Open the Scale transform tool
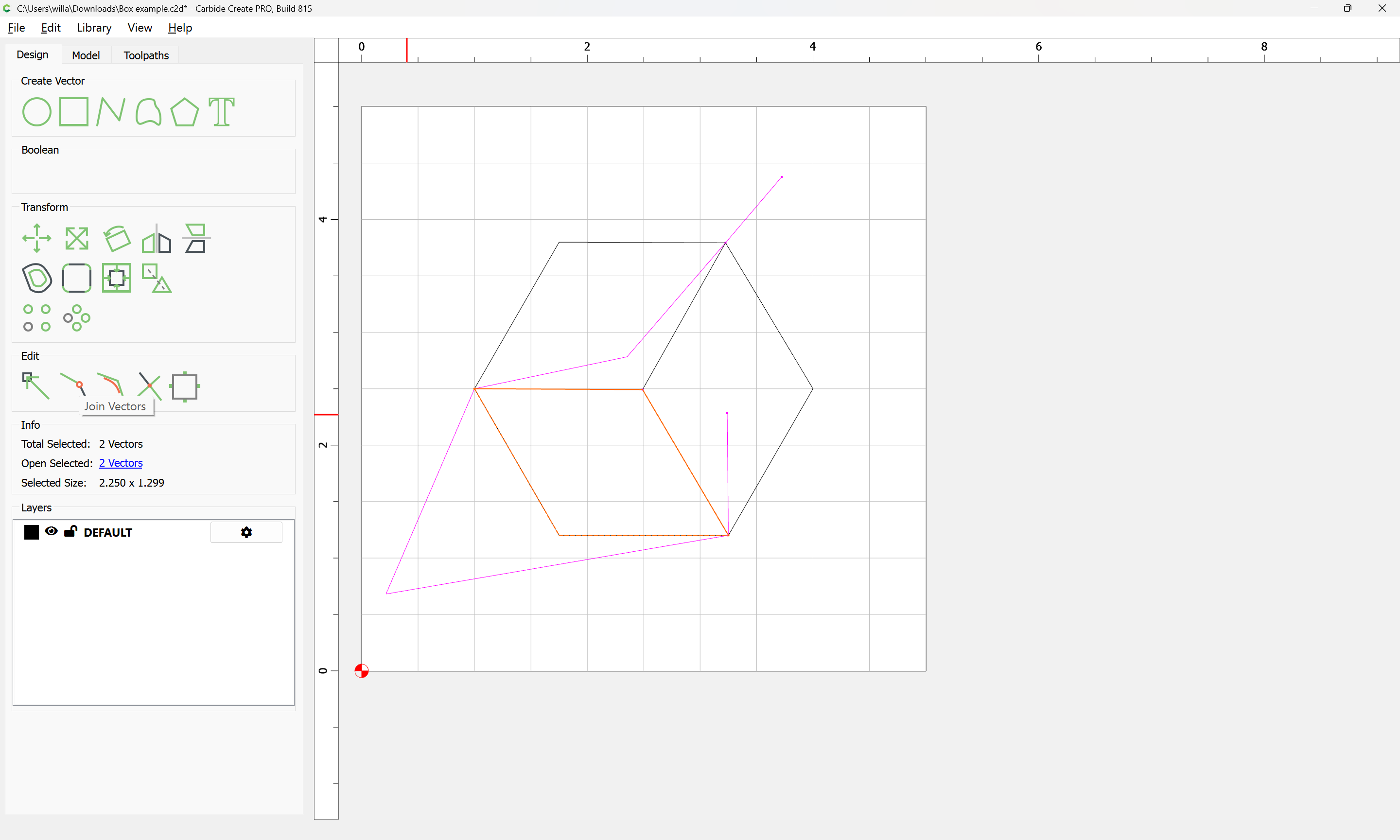This screenshot has height=840, width=1400. (76, 238)
